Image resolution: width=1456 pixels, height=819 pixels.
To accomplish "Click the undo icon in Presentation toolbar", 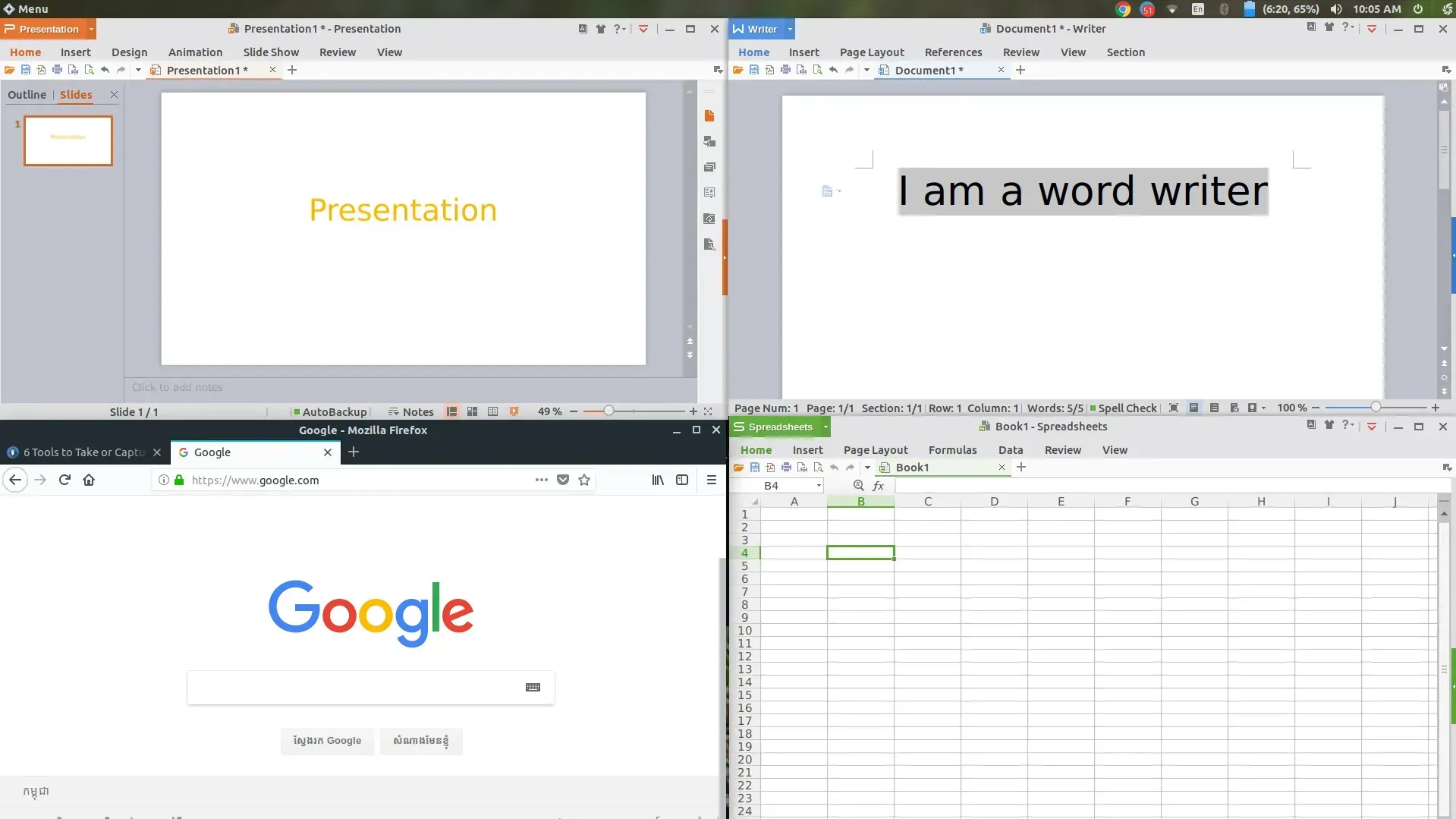I will [x=105, y=70].
